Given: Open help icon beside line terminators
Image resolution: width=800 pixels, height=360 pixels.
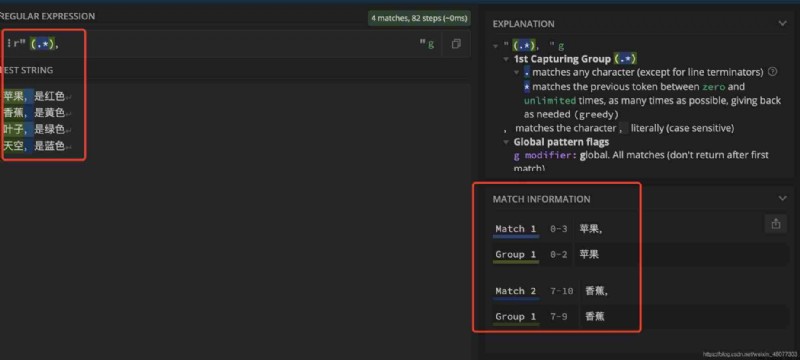Looking at the screenshot, I should tap(772, 72).
